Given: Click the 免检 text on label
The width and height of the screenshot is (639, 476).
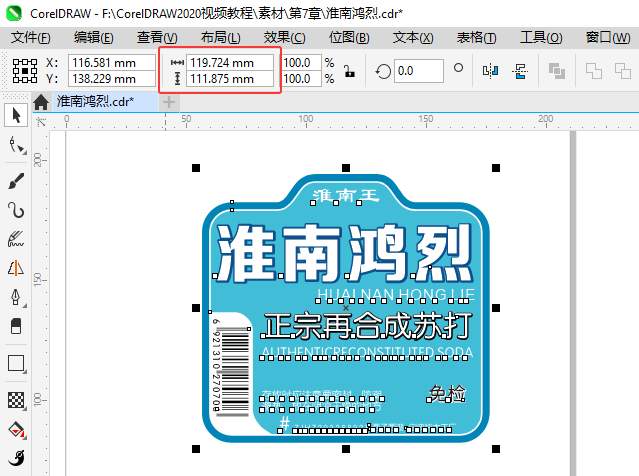Looking at the screenshot, I should pyautogui.click(x=447, y=394).
